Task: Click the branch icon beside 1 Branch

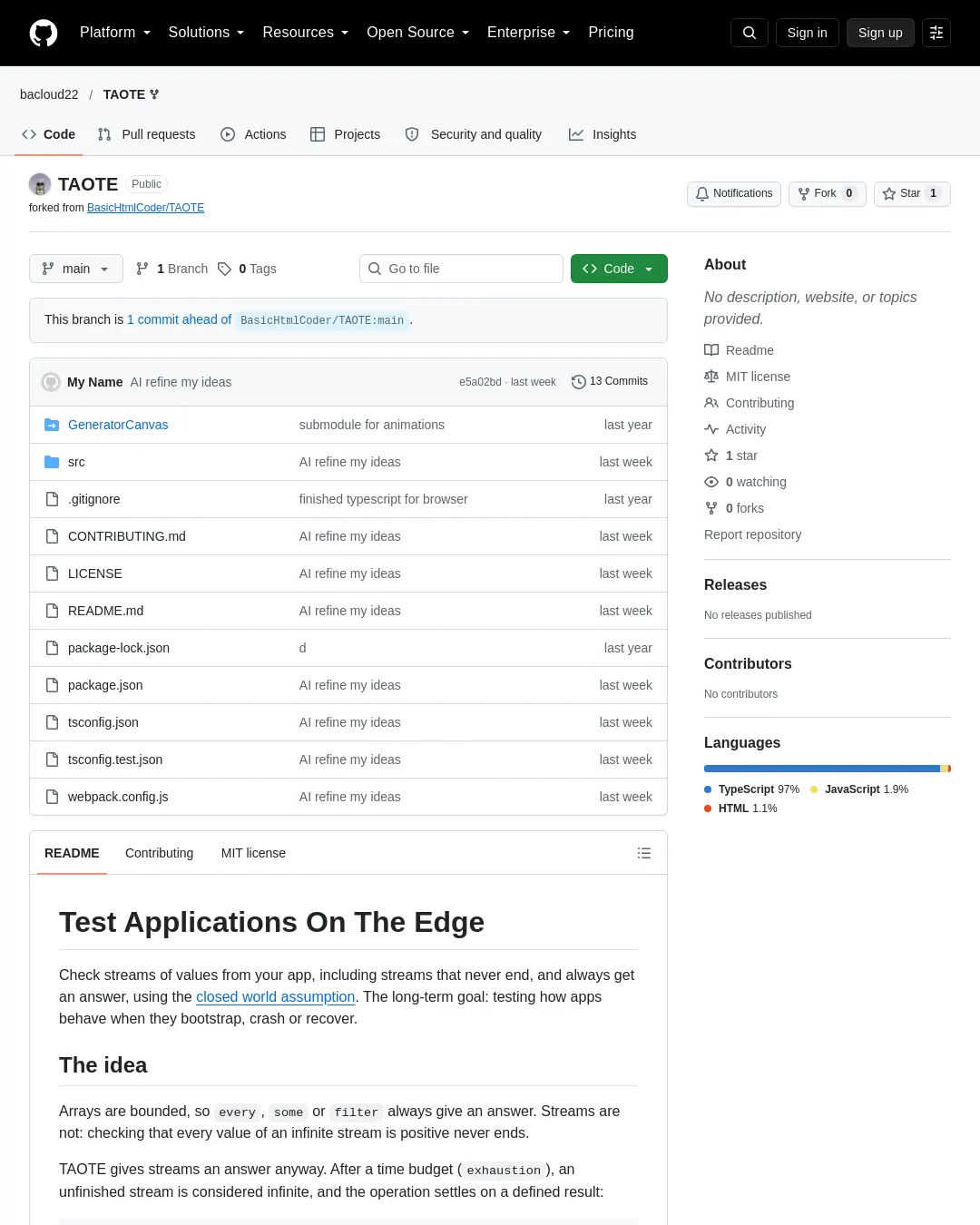Action: coord(142,269)
